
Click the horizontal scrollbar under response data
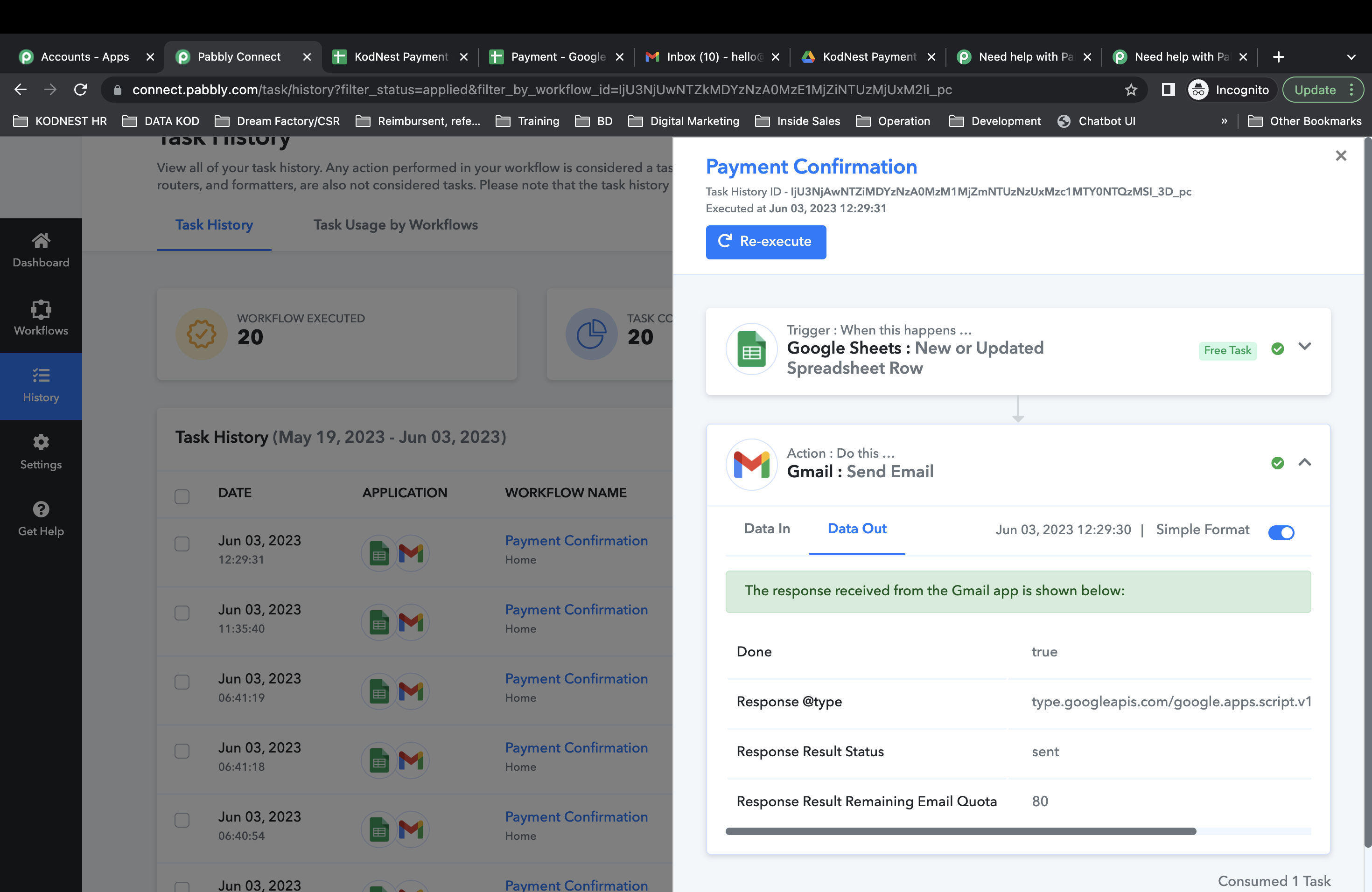click(x=960, y=831)
